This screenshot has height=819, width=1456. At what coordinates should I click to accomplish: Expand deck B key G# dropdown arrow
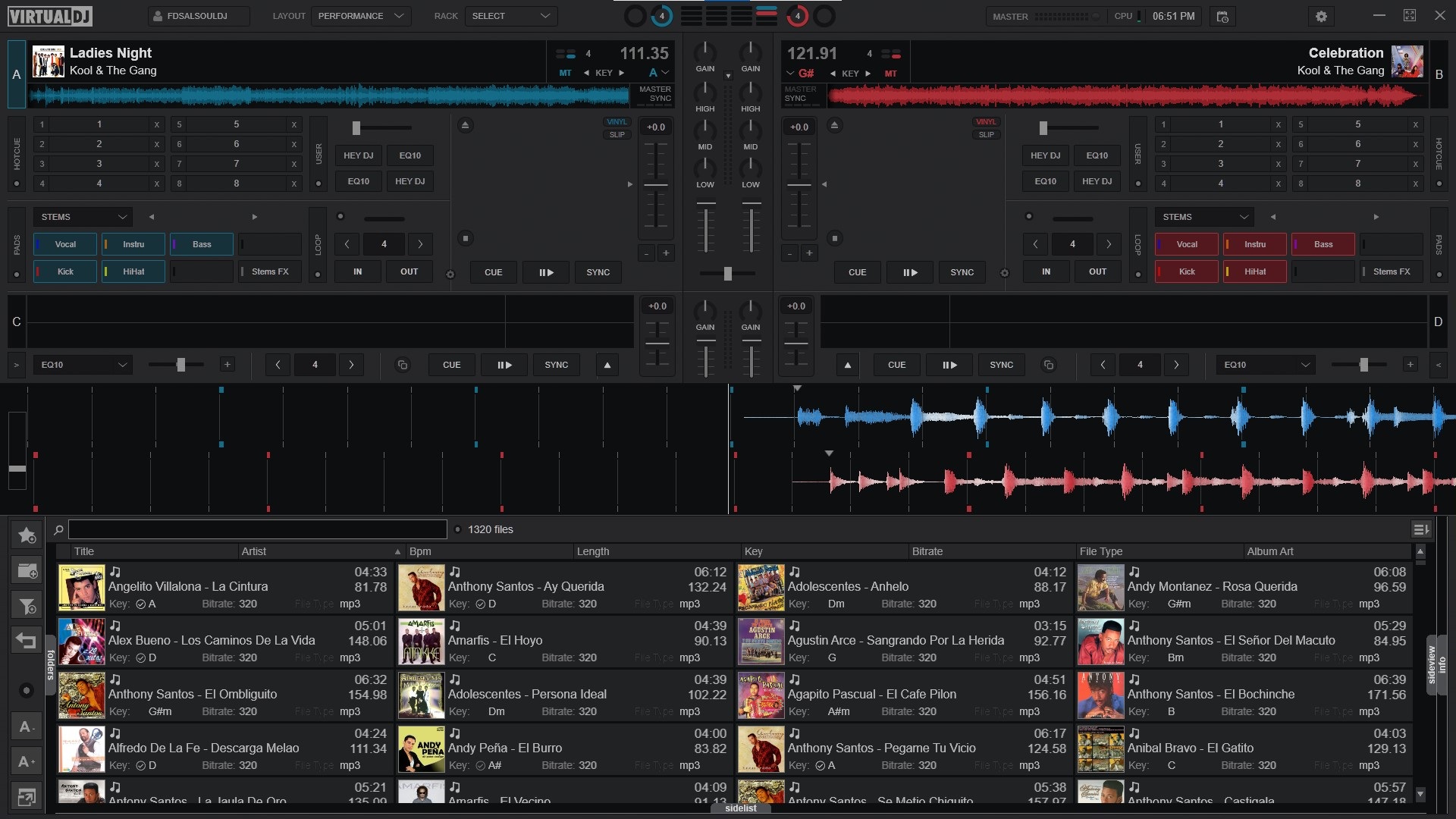coord(790,74)
